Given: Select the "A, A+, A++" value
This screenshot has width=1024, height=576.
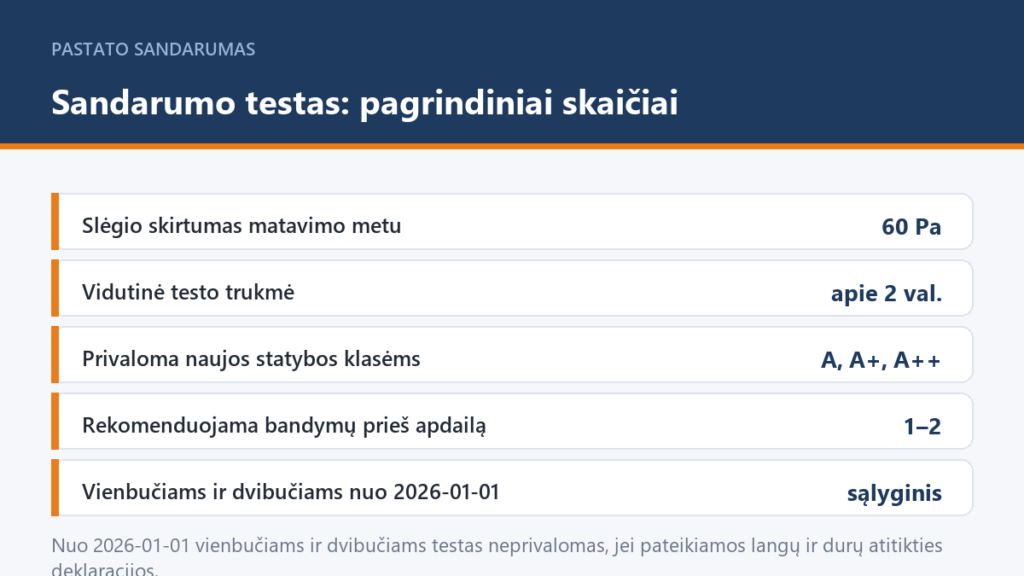Looking at the screenshot, I should coord(880,360).
